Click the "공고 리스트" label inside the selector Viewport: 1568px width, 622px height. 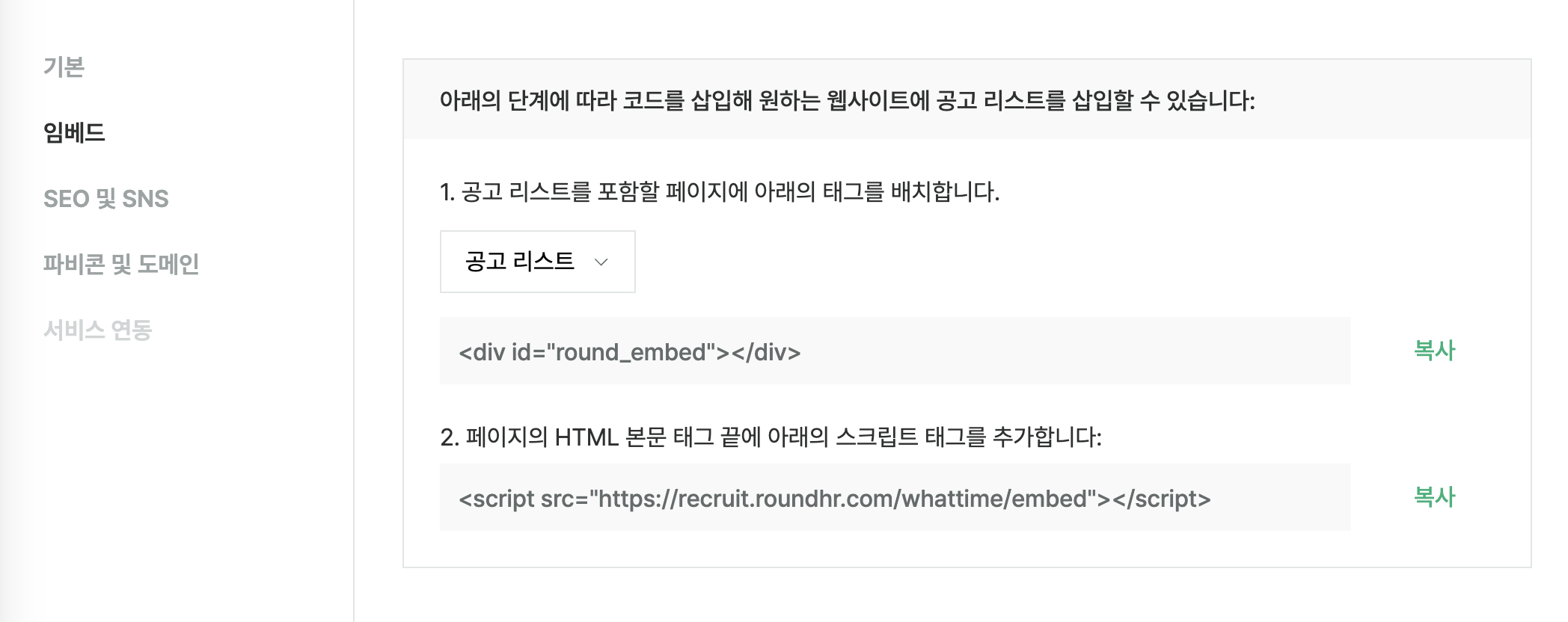519,262
